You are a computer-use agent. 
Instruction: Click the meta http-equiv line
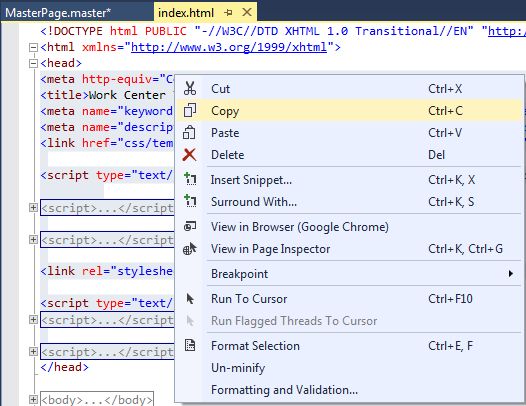tap(107, 79)
